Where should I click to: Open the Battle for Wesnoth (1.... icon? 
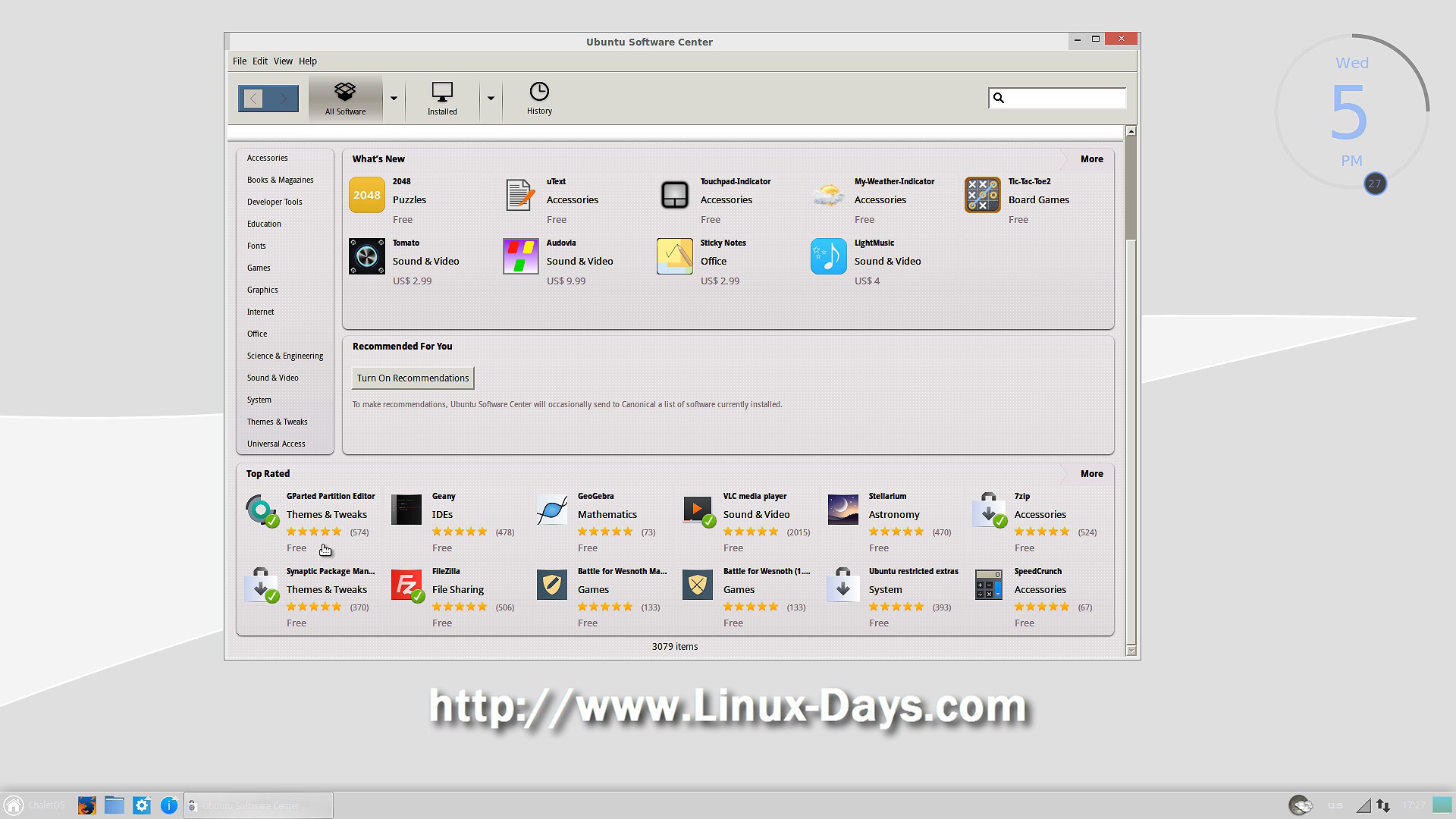tap(698, 585)
